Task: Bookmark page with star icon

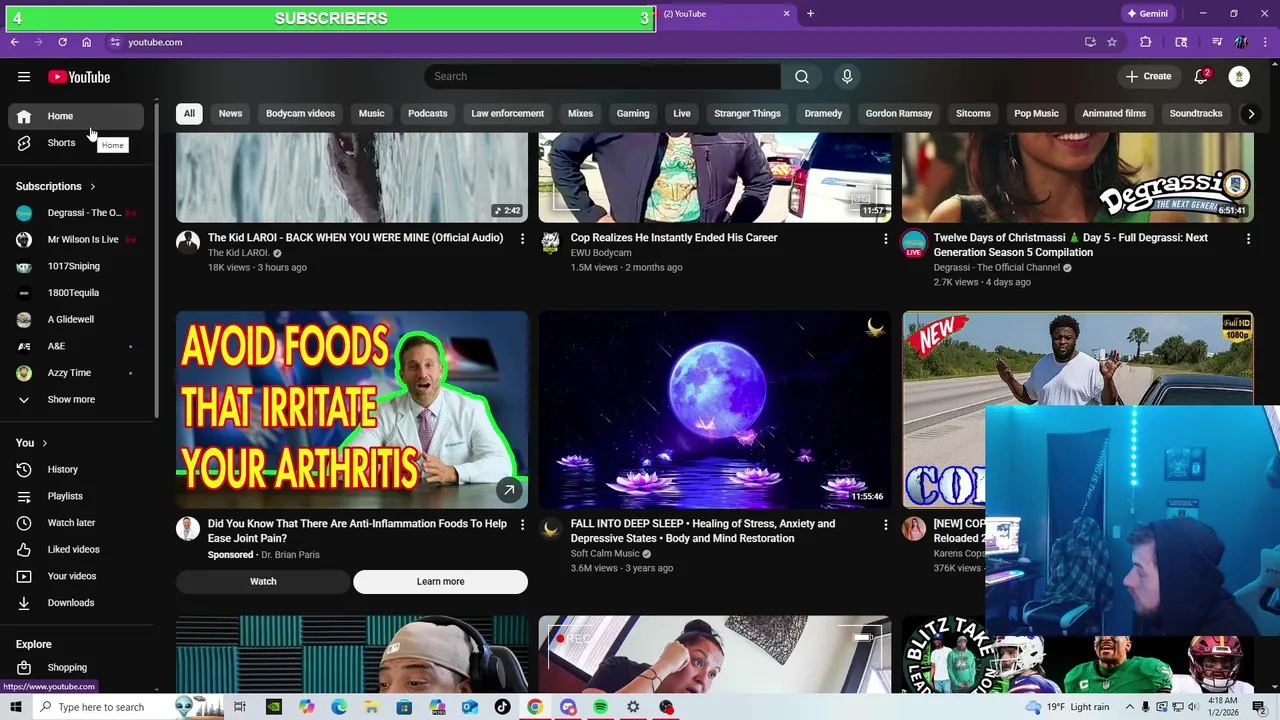Action: pos(1112,42)
